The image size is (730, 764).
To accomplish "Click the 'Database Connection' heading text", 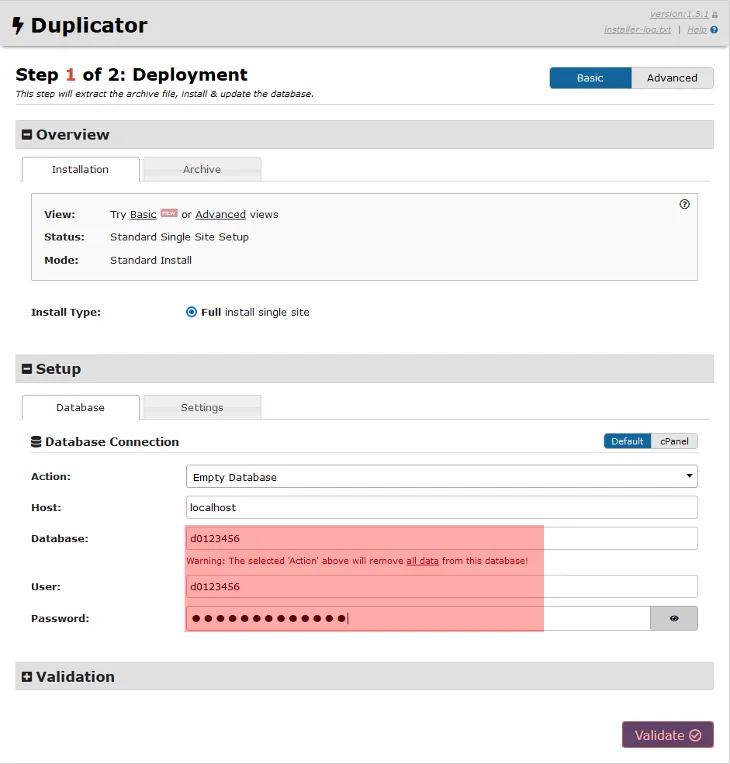I will point(112,441).
